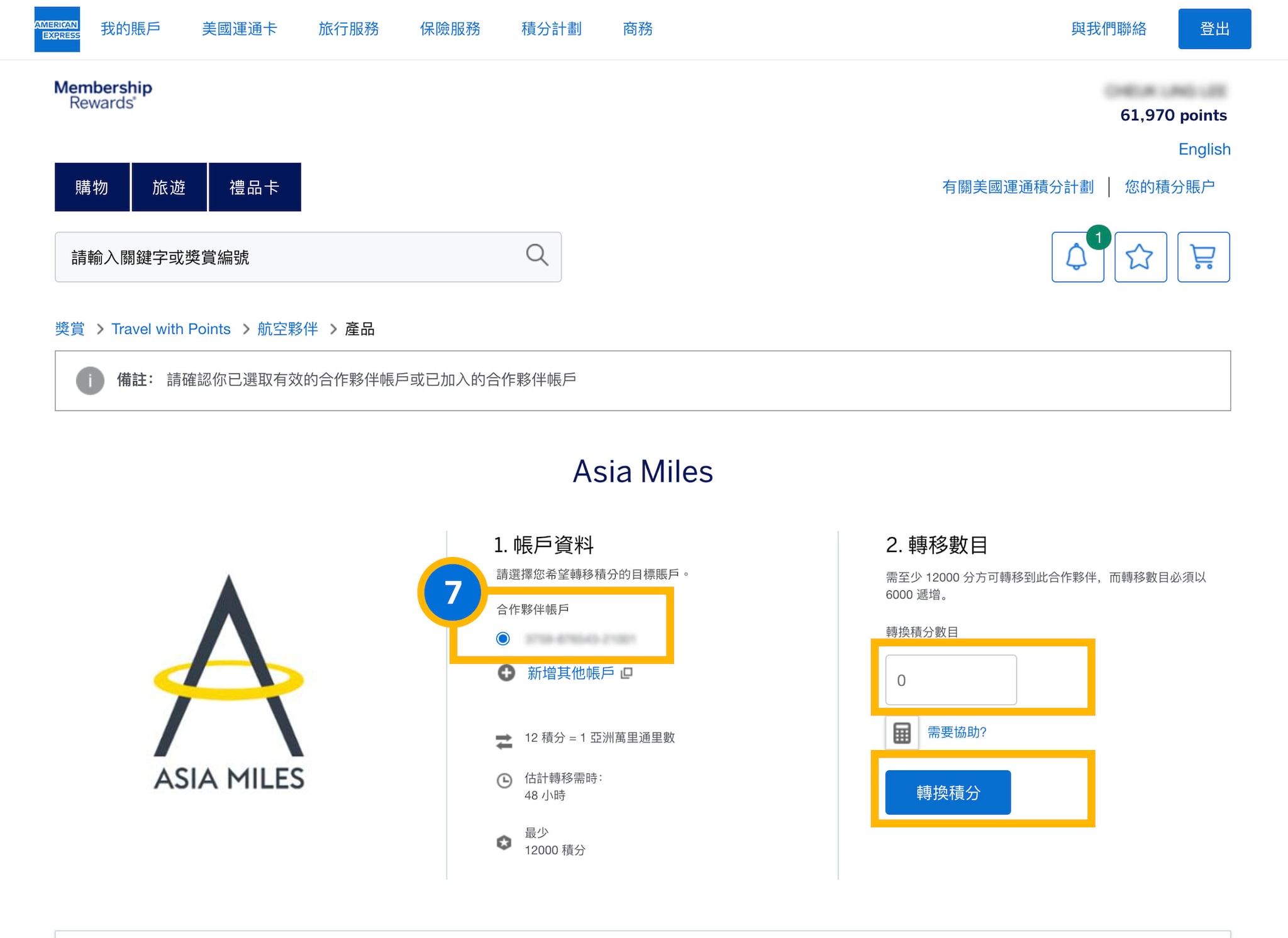1288x938 pixels.
Task: Click the search magnifier icon
Action: (536, 255)
